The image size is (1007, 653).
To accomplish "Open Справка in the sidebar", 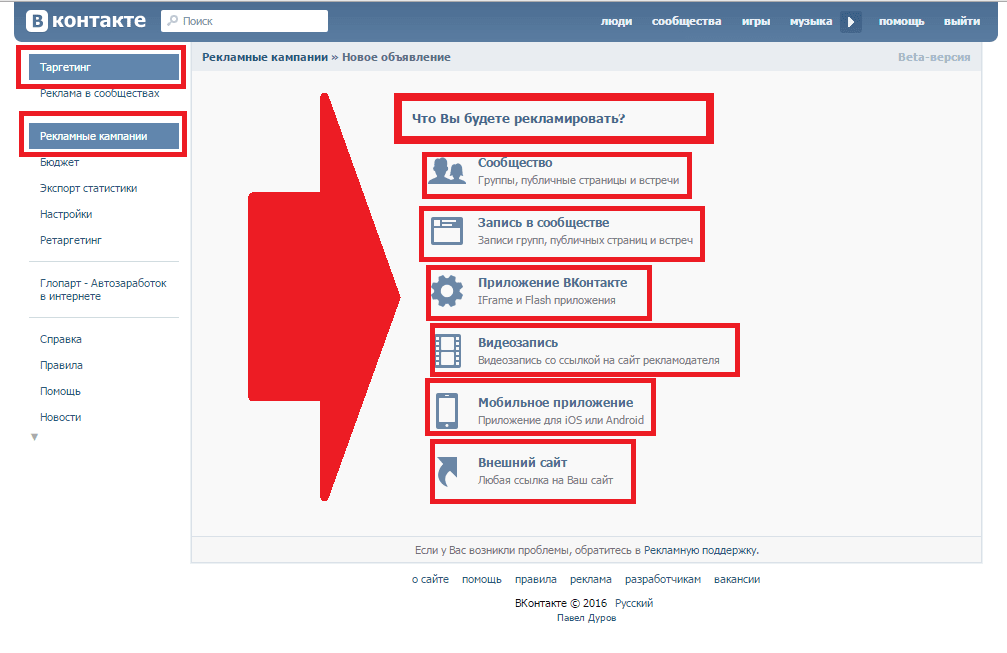I will 60,339.
